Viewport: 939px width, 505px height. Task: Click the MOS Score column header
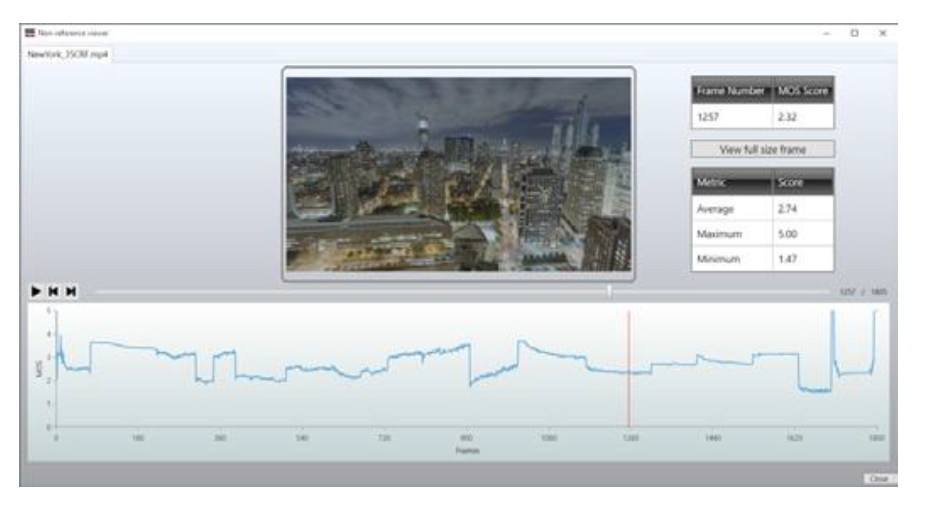[803, 91]
